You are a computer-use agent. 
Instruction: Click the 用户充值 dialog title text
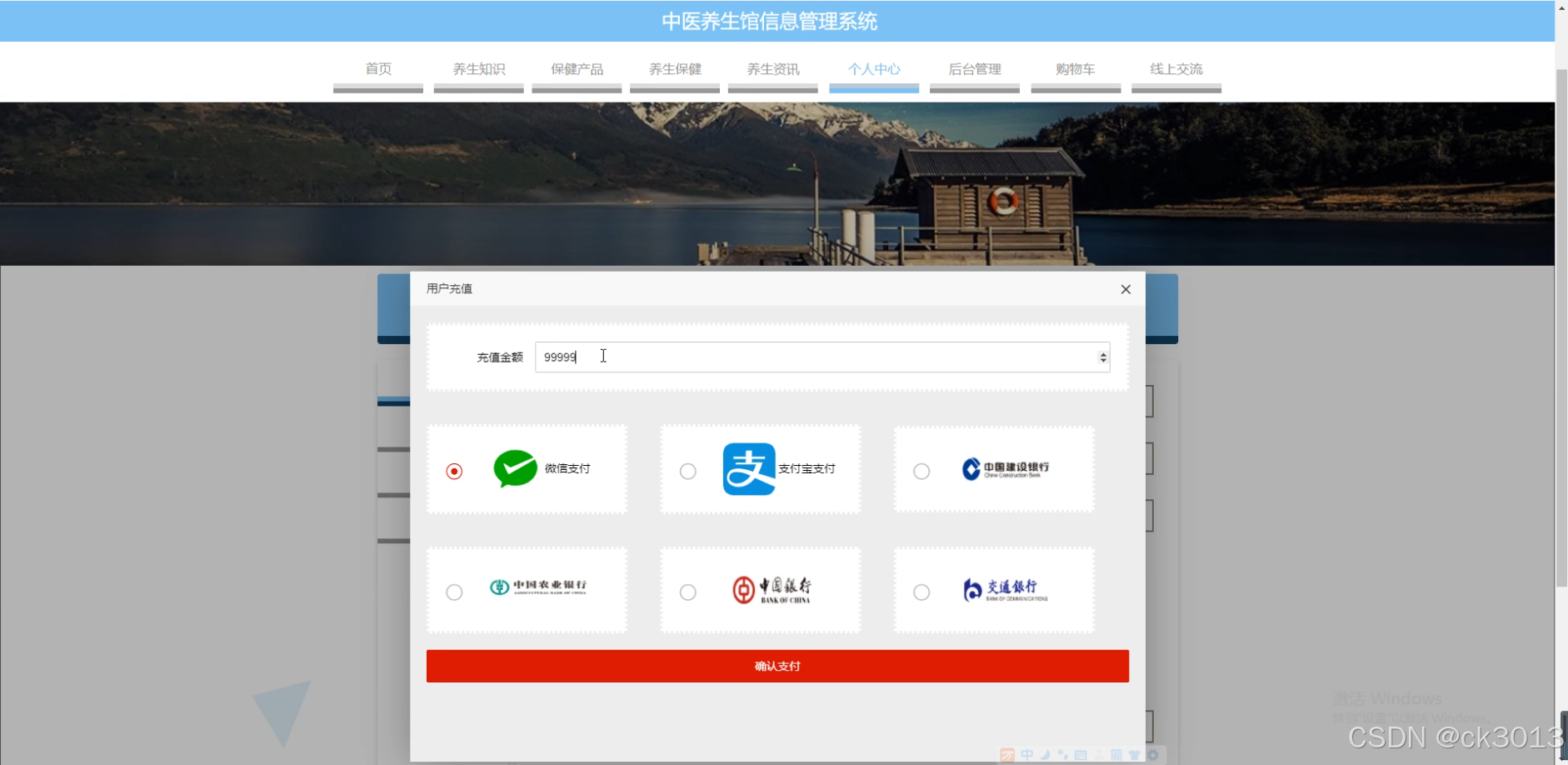[x=449, y=288]
